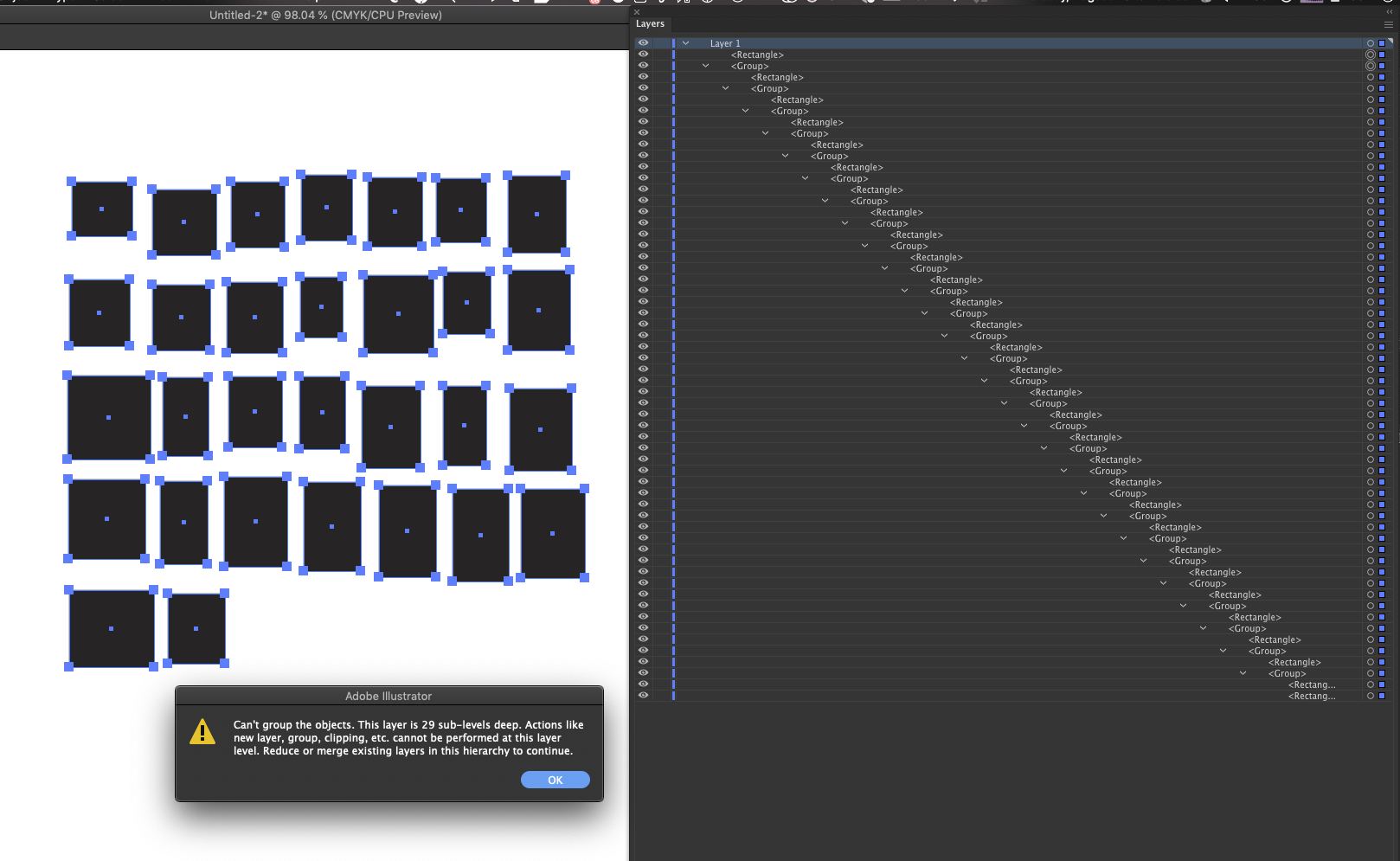Image resolution: width=1400 pixels, height=861 pixels.
Task: Click the target circle of the topmost Rectangle
Action: click(x=1370, y=55)
